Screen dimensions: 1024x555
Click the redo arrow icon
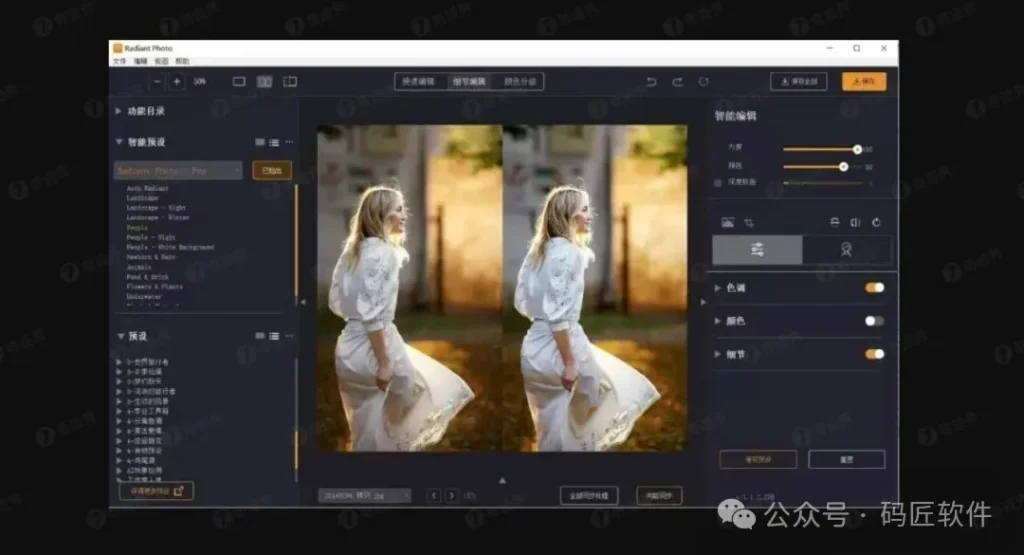(677, 81)
